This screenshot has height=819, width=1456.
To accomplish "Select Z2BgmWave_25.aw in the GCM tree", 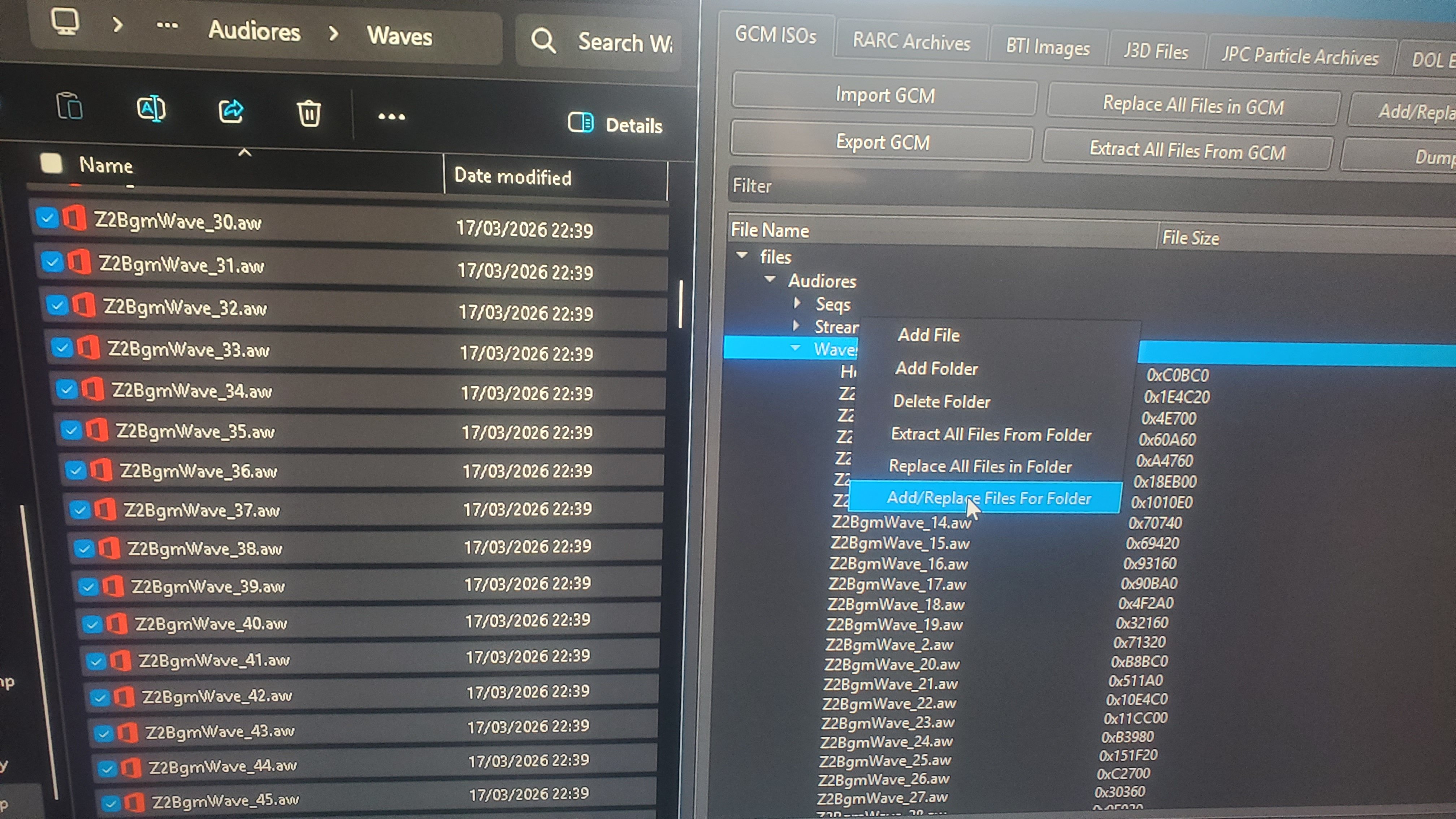I will click(885, 760).
